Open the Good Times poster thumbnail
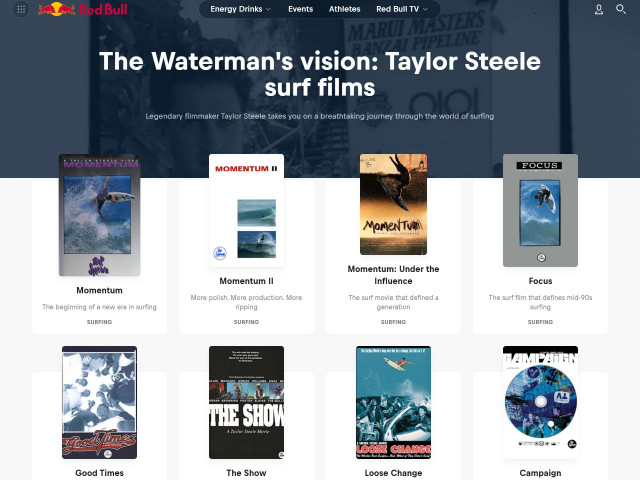Viewport: 640px width, 480px height. (100, 402)
